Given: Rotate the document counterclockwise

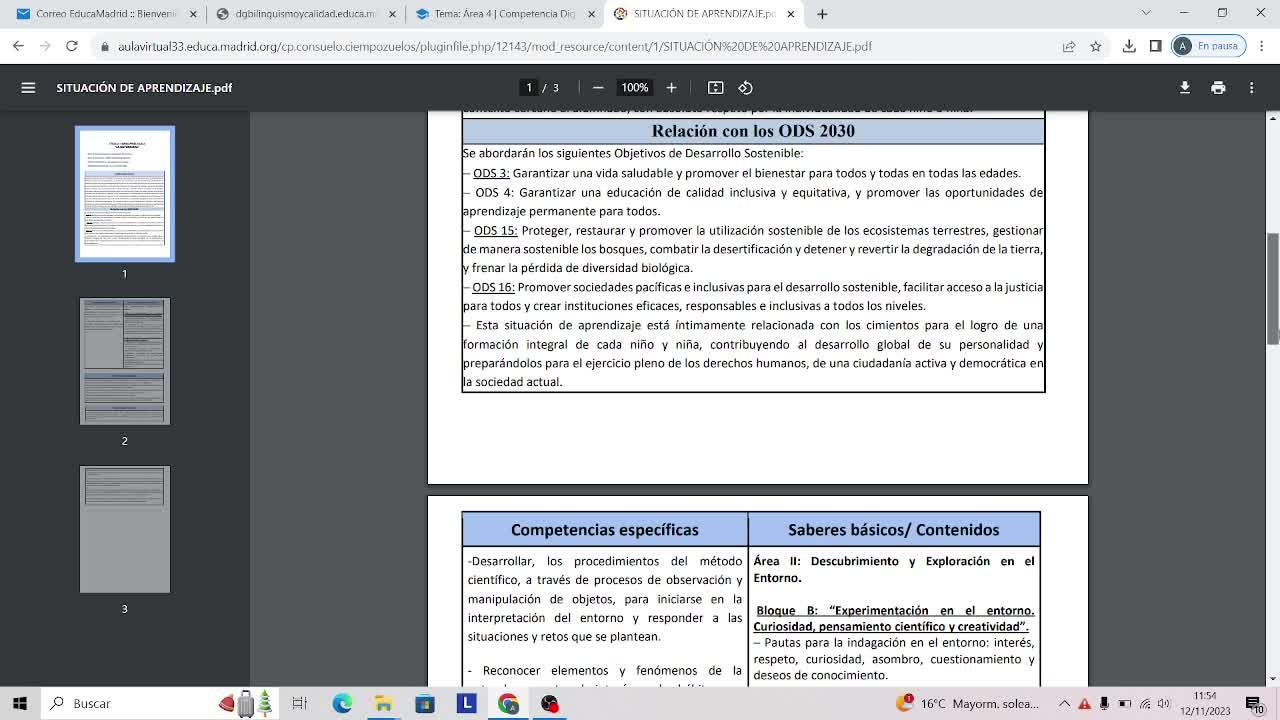Looking at the screenshot, I should point(745,88).
